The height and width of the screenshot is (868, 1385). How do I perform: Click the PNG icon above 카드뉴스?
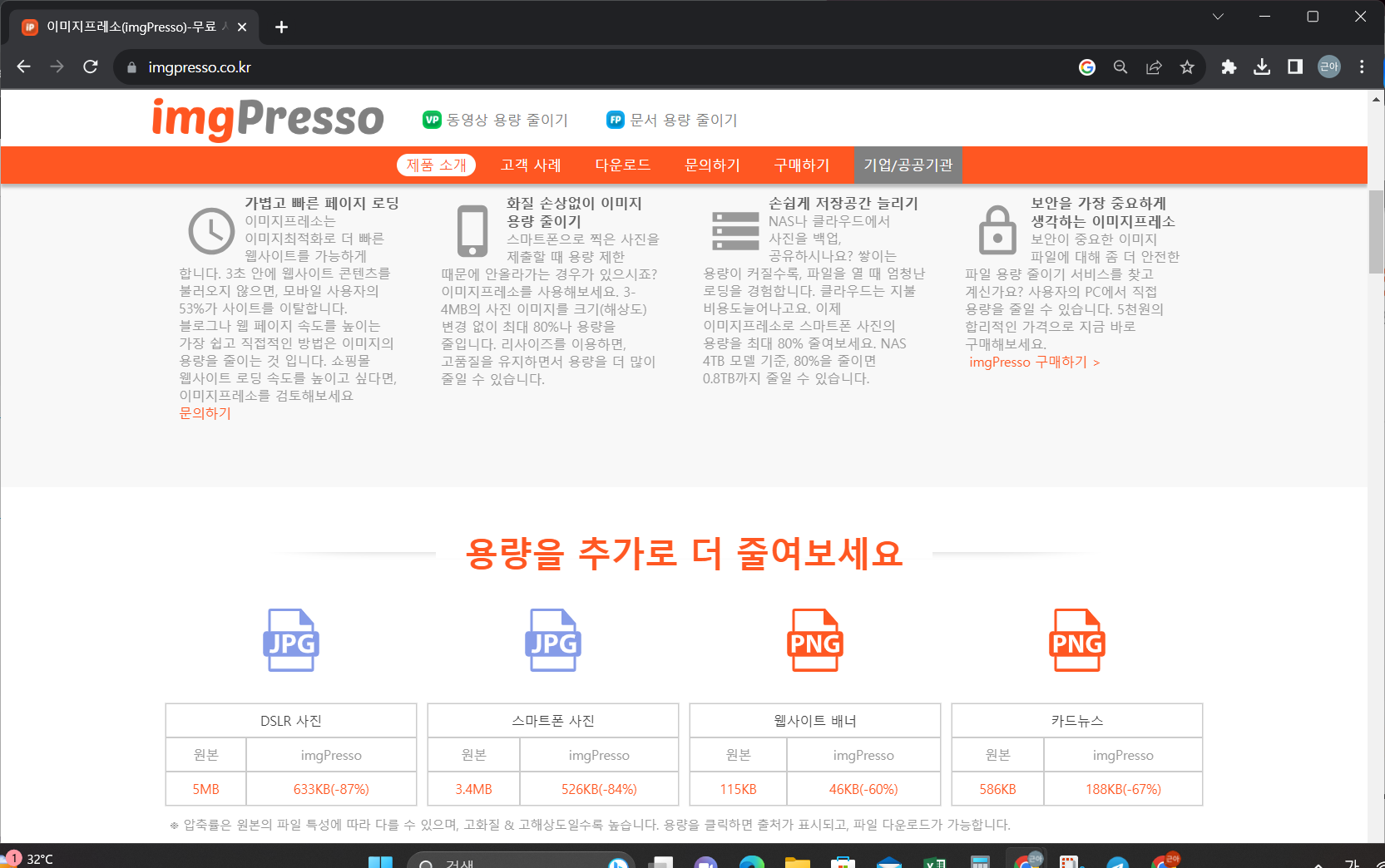point(1077,640)
